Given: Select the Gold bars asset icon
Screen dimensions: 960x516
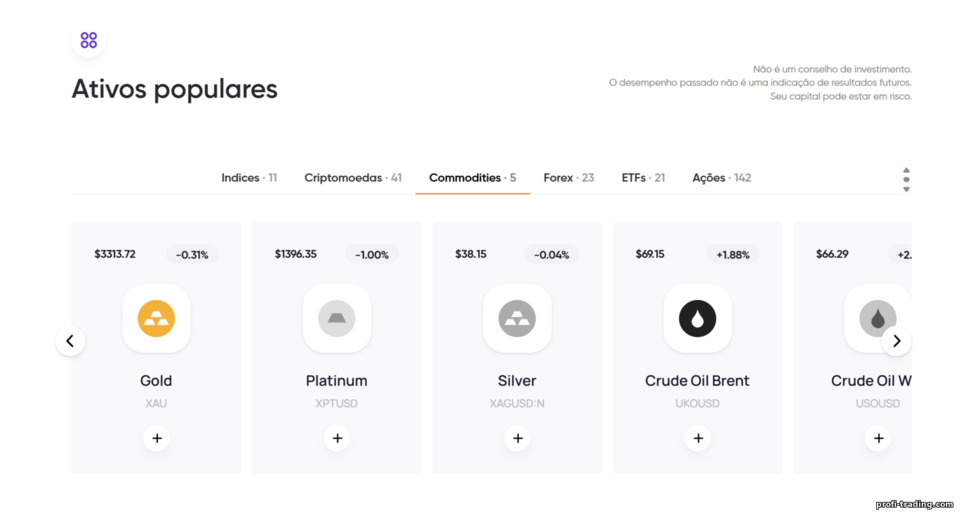Looking at the screenshot, I should point(156,318).
